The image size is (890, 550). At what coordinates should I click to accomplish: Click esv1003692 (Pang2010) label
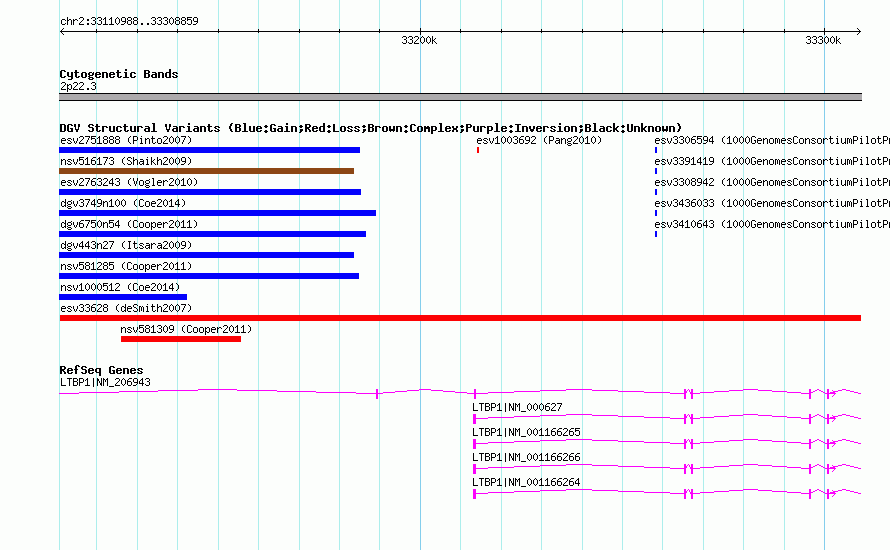pyautogui.click(x=539, y=140)
